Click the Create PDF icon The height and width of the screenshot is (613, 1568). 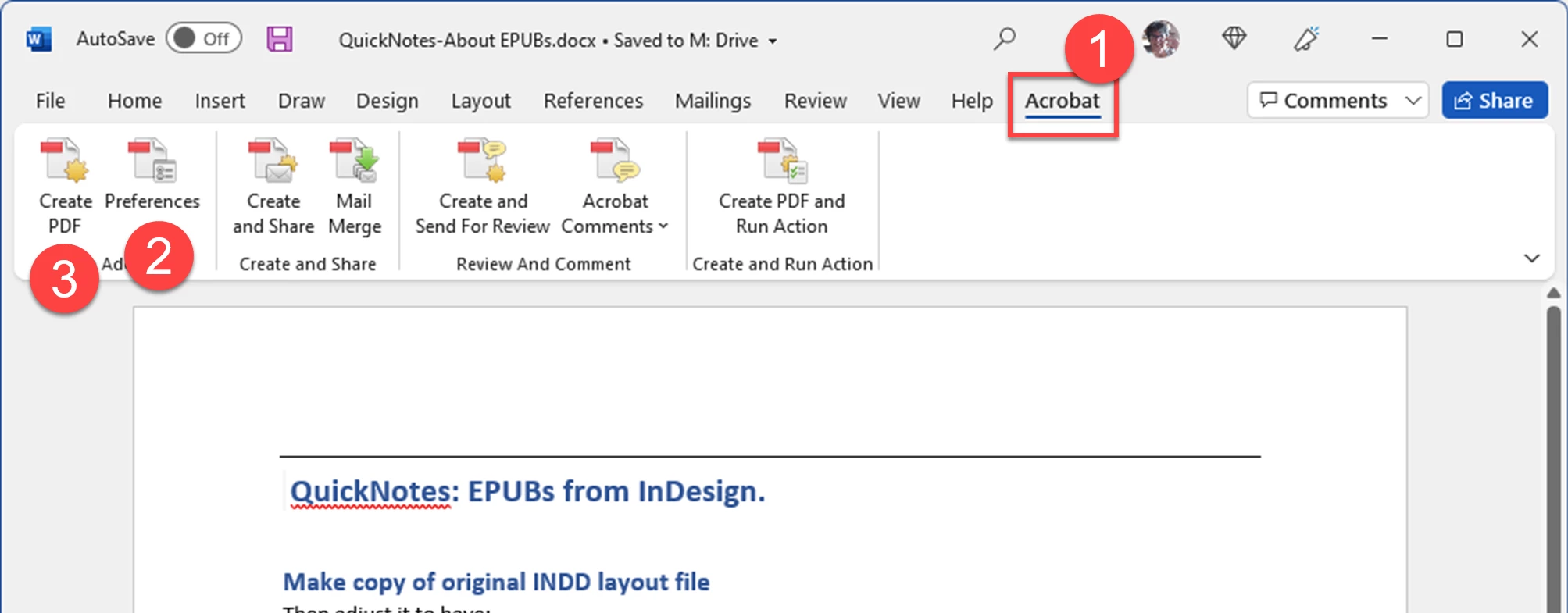coord(65,161)
